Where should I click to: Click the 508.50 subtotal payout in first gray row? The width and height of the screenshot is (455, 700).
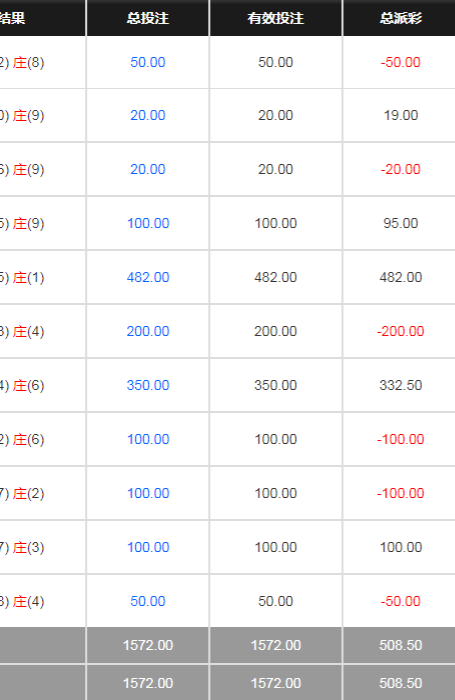pyautogui.click(x=401, y=645)
